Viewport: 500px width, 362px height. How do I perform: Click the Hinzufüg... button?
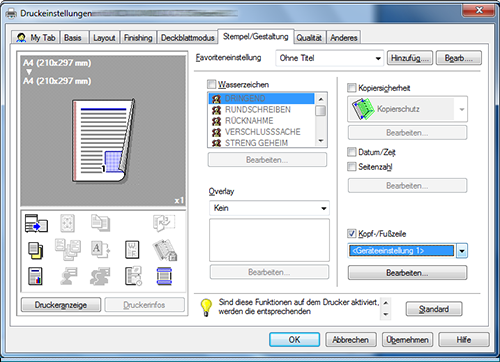pyautogui.click(x=410, y=58)
